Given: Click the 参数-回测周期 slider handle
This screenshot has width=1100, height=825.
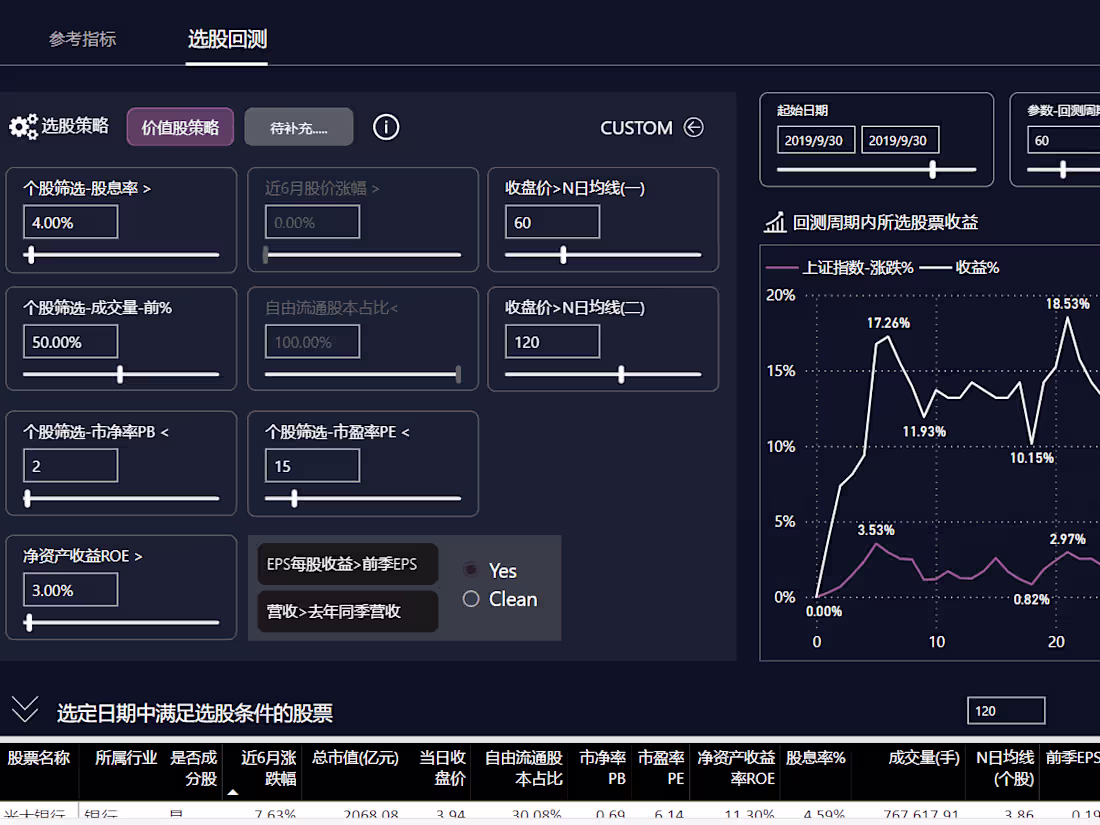Looking at the screenshot, I should [x=1063, y=169].
